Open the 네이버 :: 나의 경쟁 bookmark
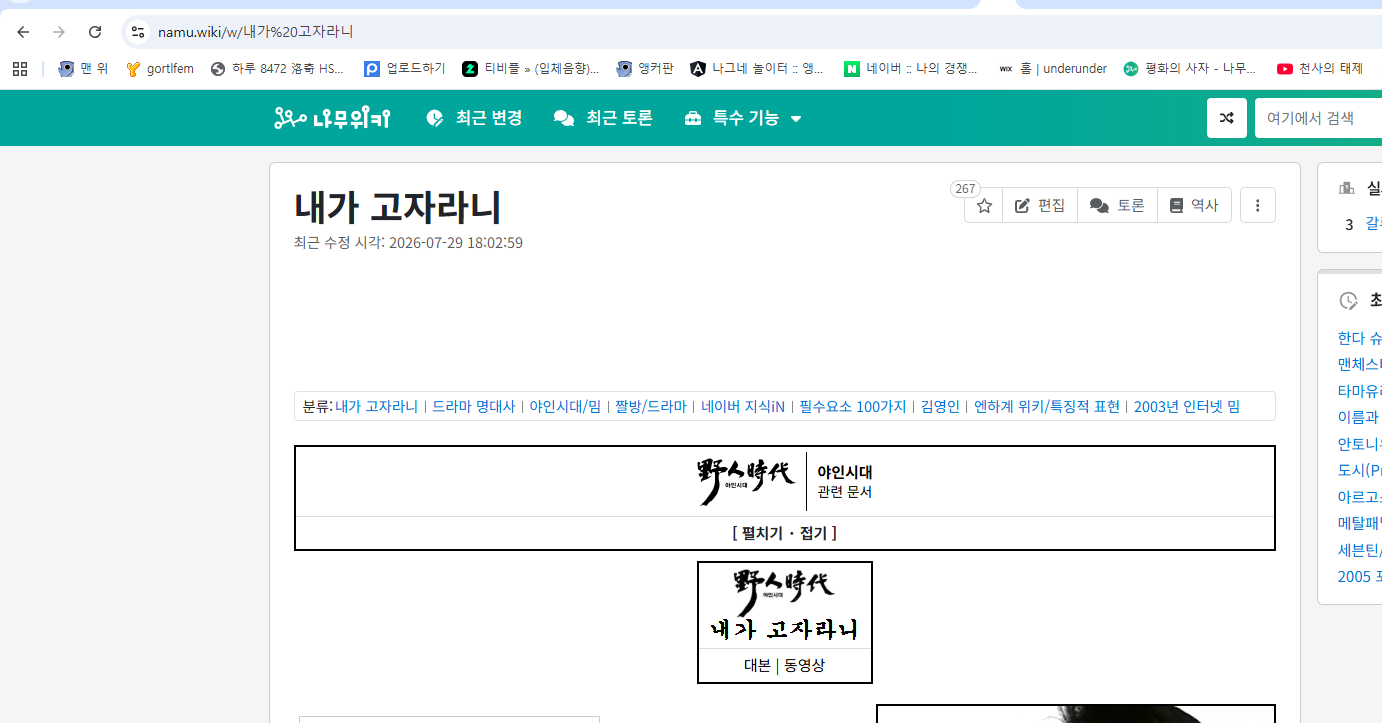The height and width of the screenshot is (723, 1382). pos(911,68)
